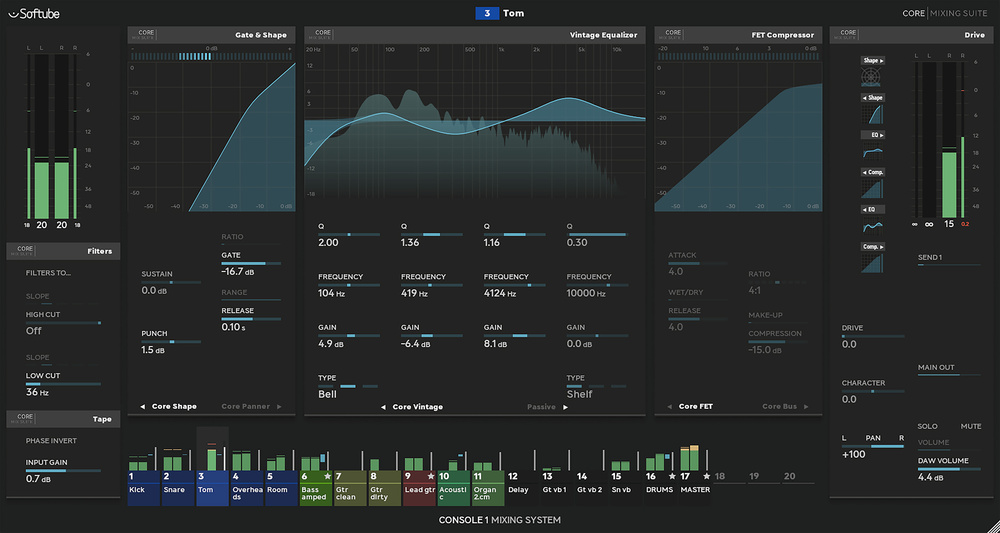Mute the Tom channel
Image resolution: width=1000 pixels, height=533 pixels.
(971, 426)
